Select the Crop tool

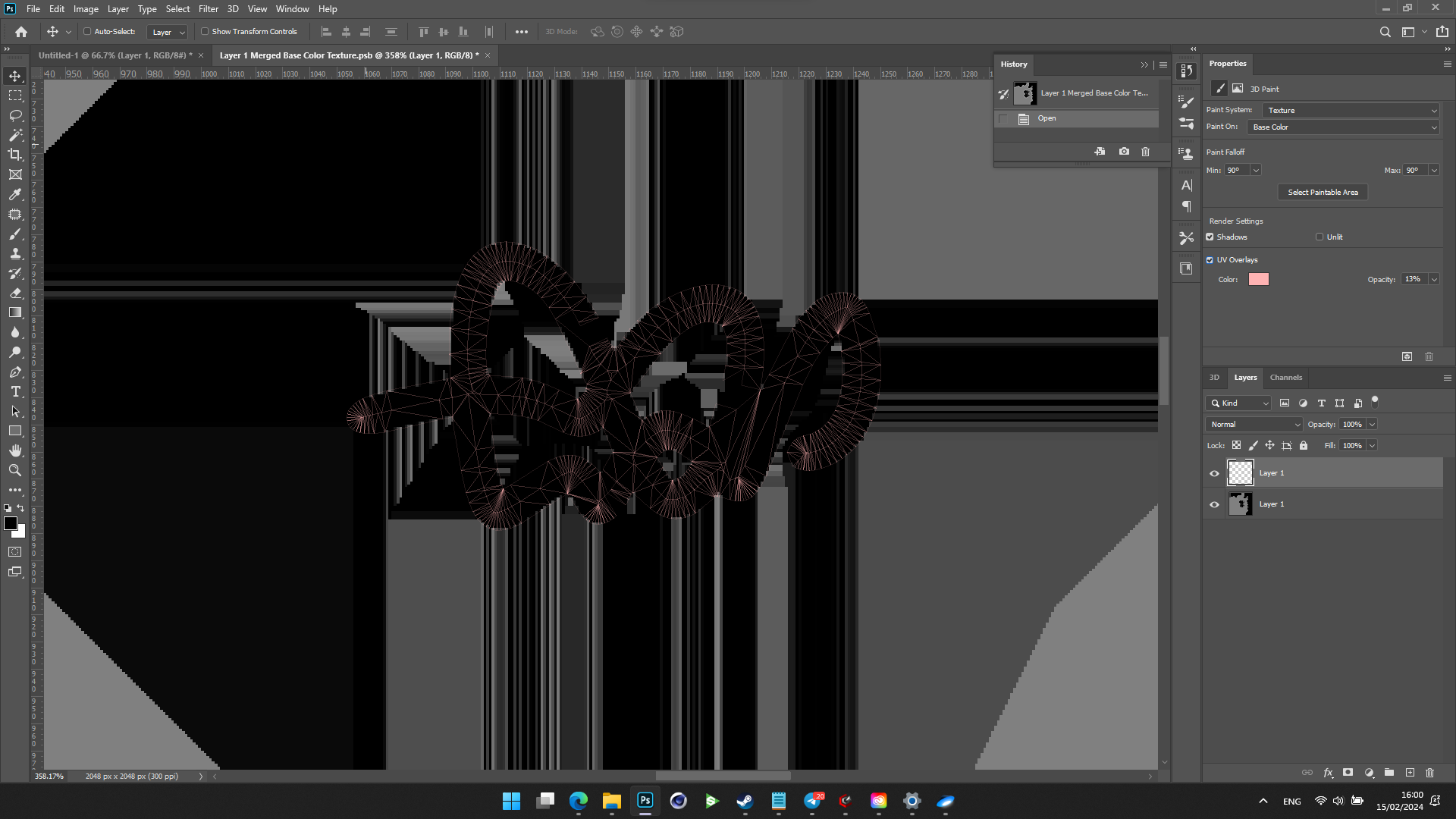(x=15, y=155)
